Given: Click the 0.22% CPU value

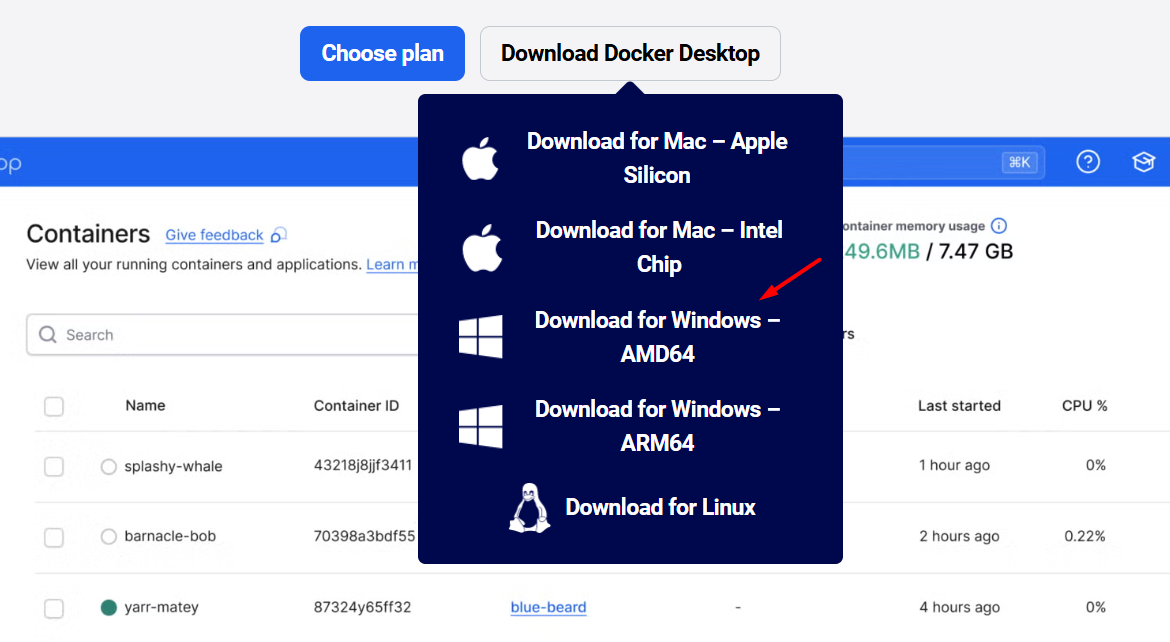Looking at the screenshot, I should coord(1085,536).
